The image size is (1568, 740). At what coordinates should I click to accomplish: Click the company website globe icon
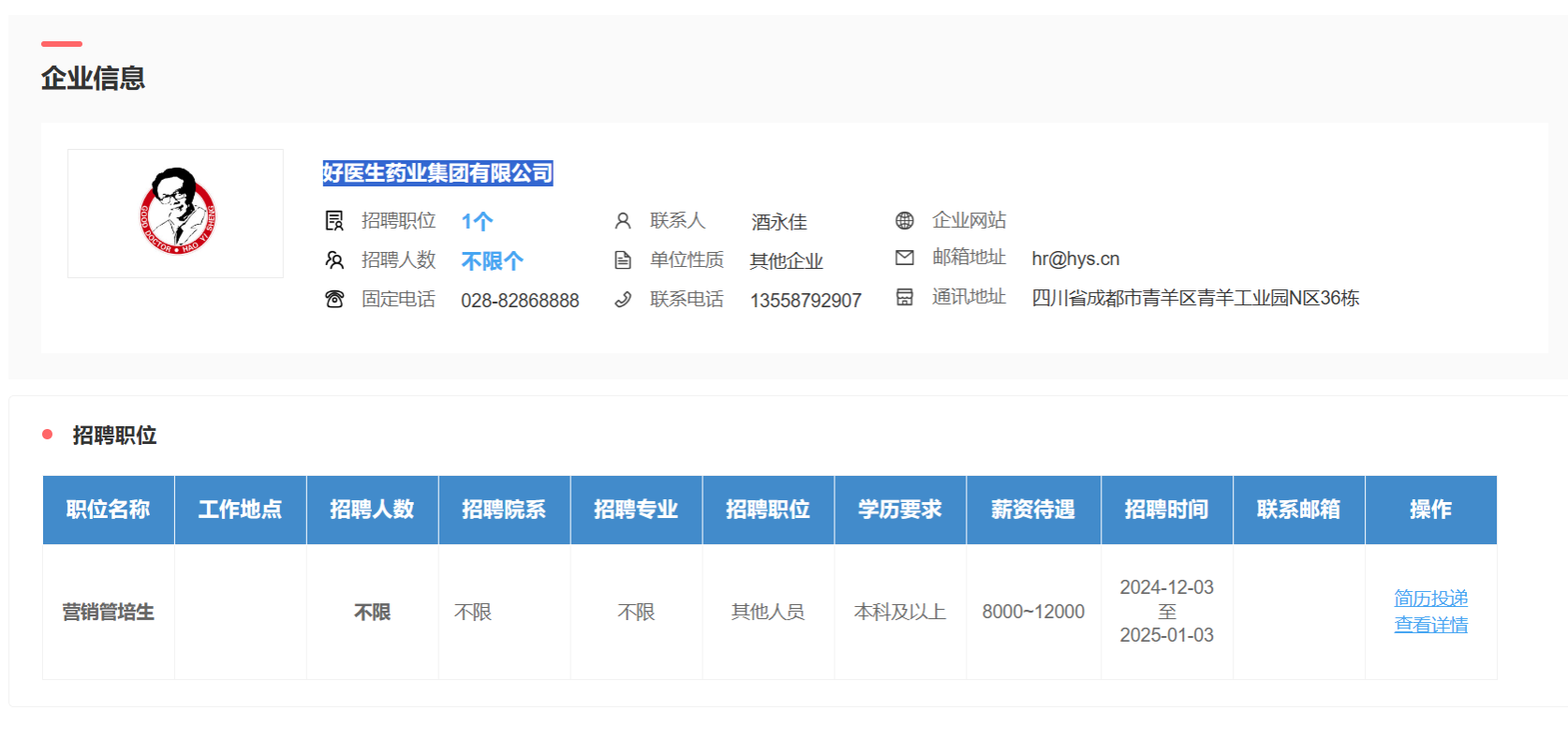click(905, 220)
